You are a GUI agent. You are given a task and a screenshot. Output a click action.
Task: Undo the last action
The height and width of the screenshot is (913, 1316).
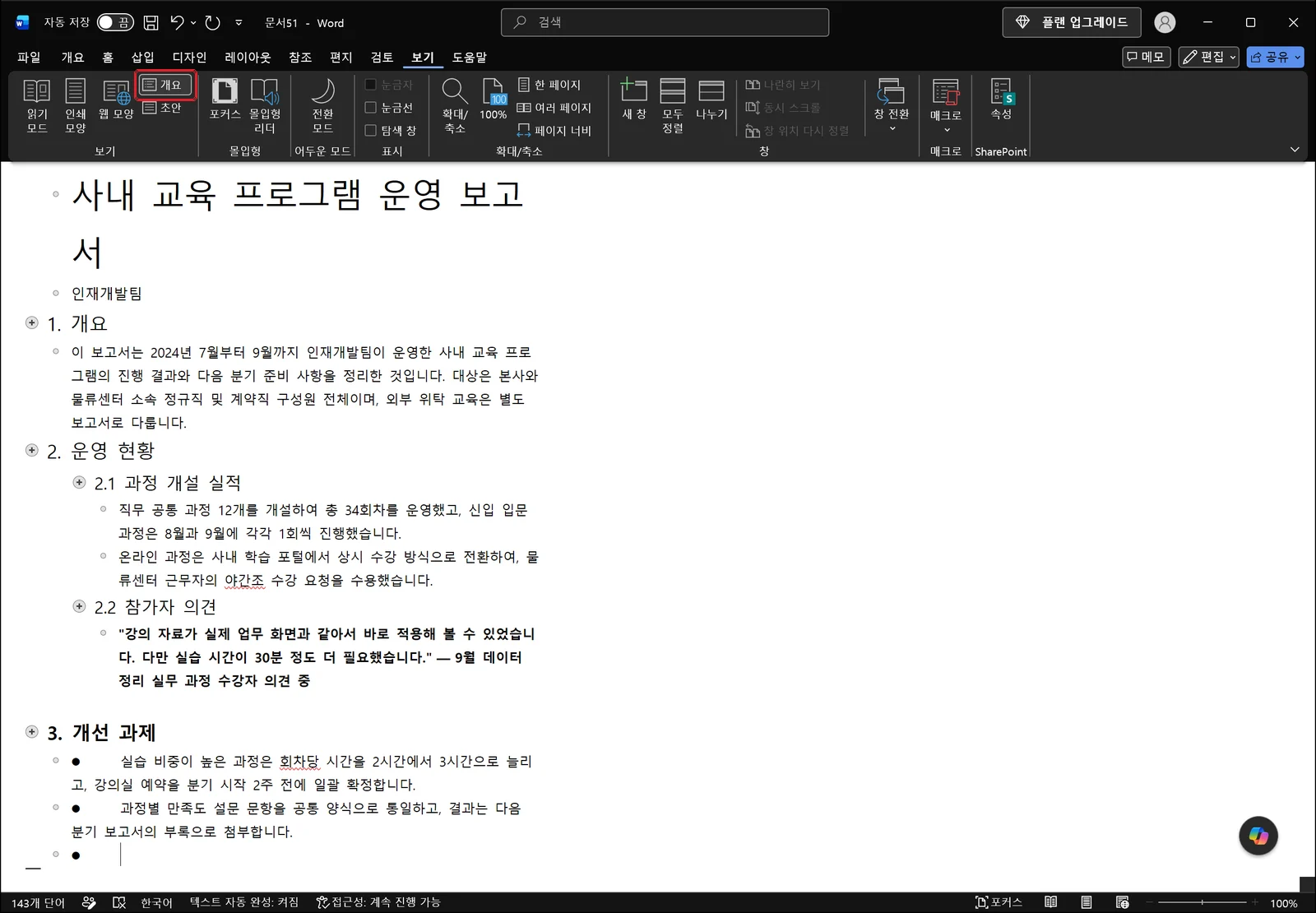(178, 23)
